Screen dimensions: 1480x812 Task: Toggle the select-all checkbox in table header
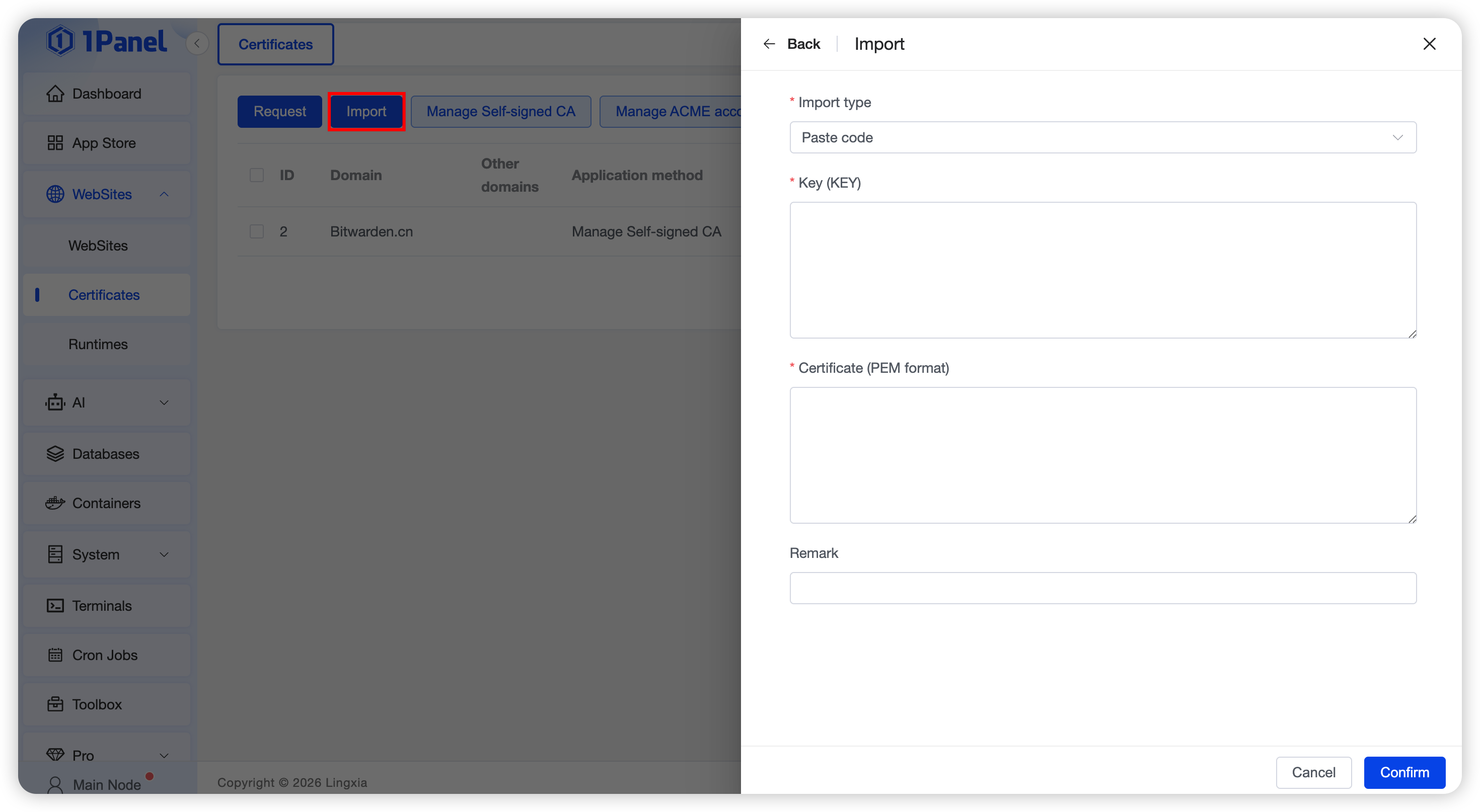click(x=257, y=175)
